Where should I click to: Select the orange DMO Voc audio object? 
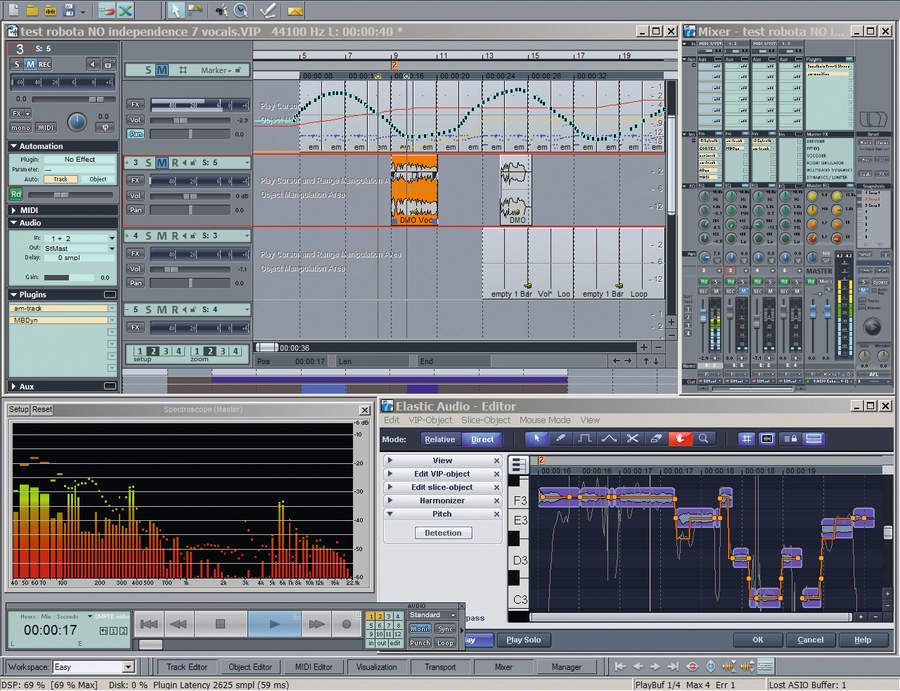pyautogui.click(x=414, y=189)
